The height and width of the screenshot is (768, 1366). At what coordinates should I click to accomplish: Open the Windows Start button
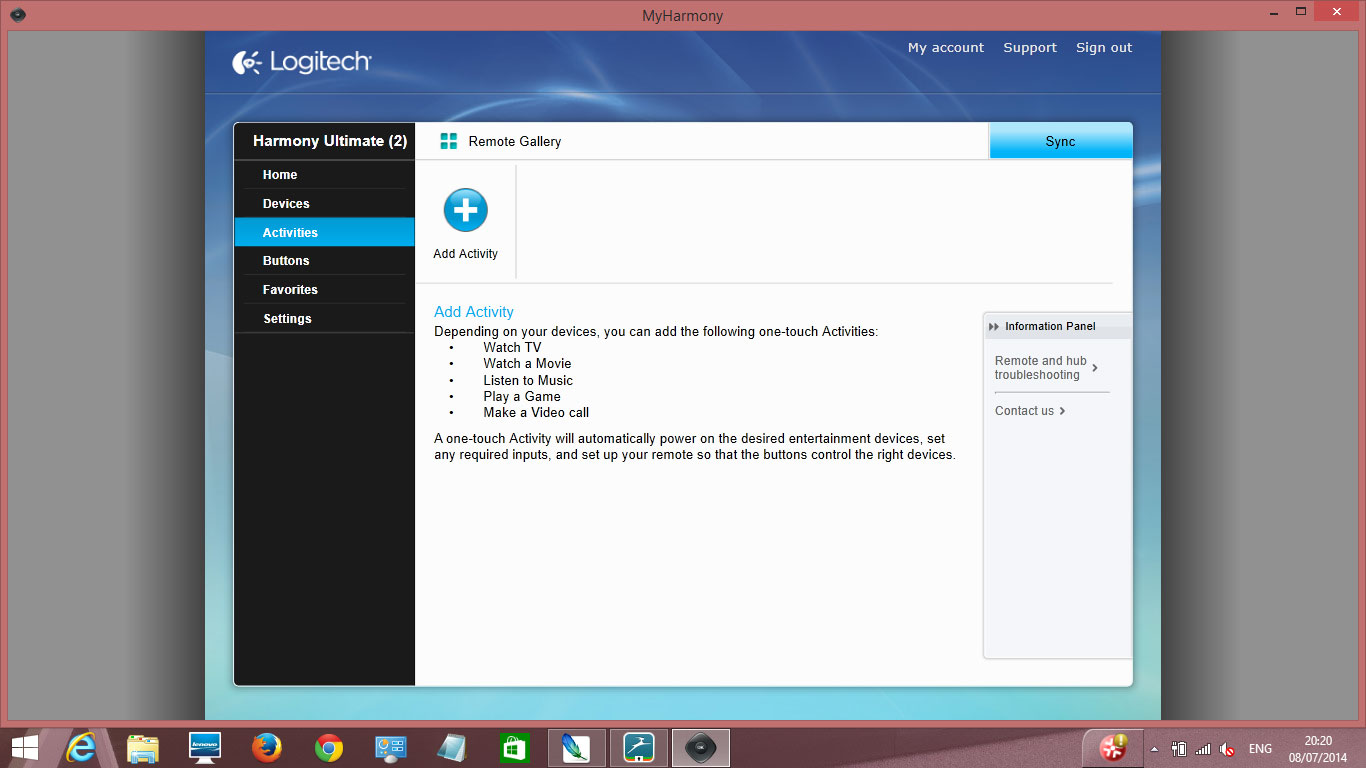(x=24, y=747)
